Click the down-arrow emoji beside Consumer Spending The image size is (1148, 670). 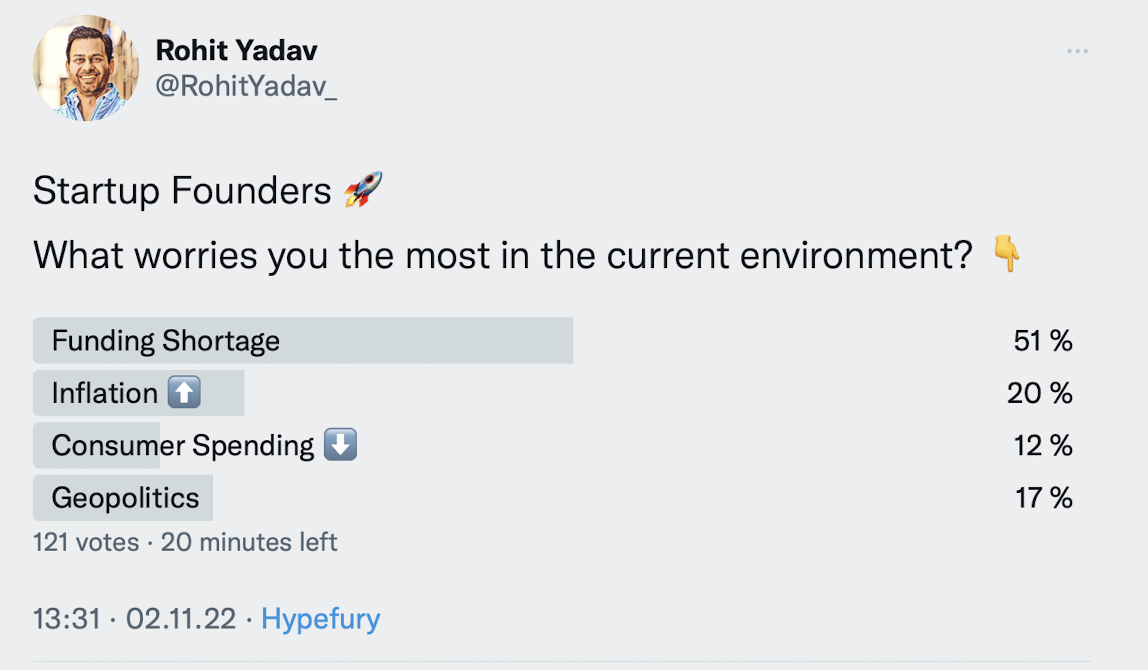coord(340,445)
